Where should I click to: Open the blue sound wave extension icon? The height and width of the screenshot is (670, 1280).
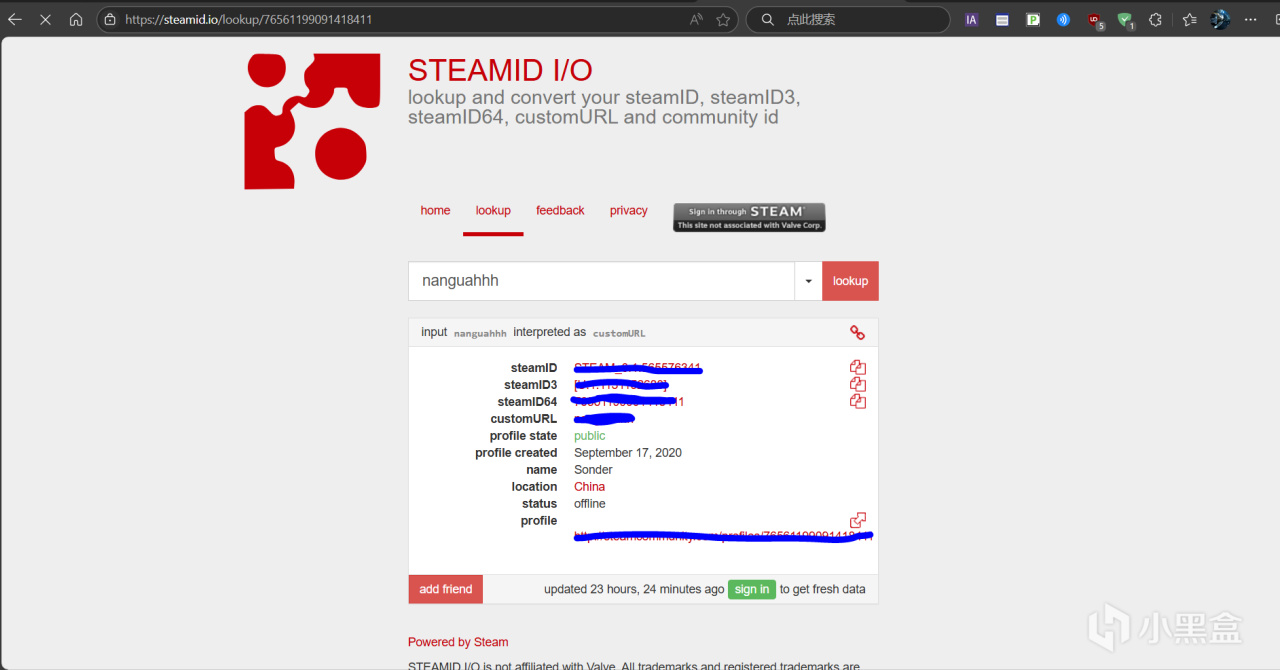tap(1063, 19)
